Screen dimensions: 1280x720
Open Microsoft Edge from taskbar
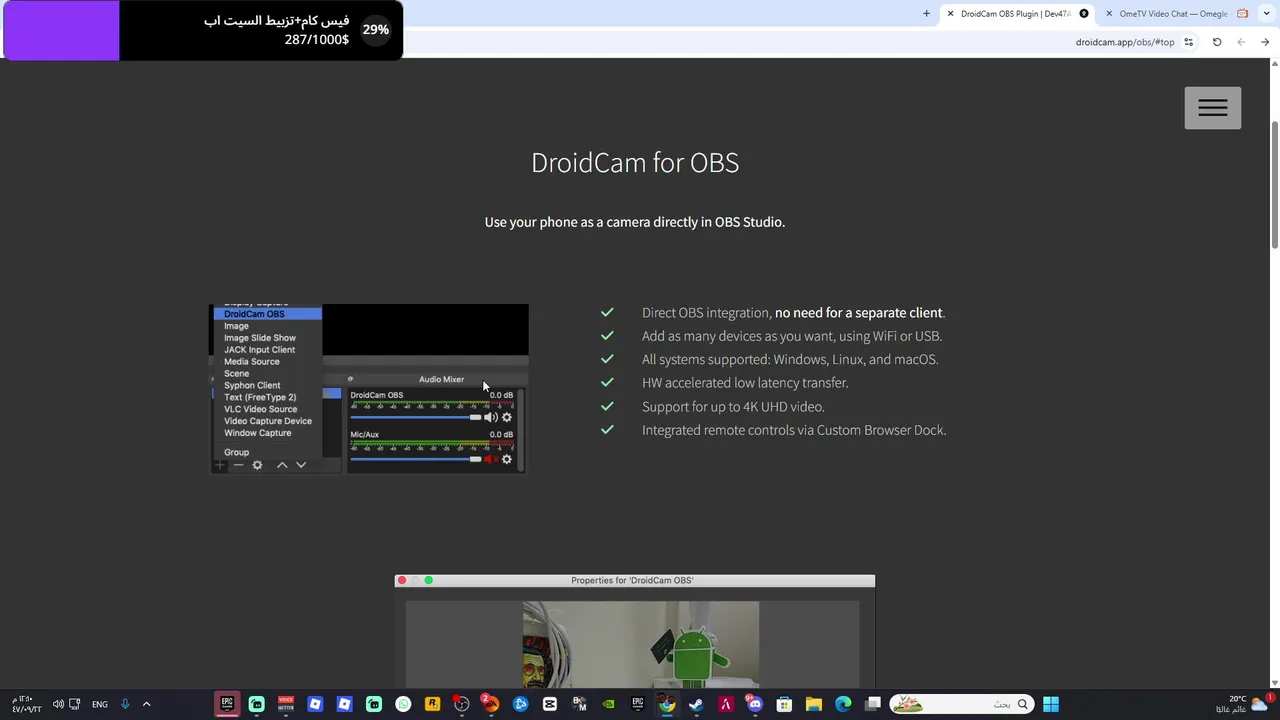click(x=843, y=704)
